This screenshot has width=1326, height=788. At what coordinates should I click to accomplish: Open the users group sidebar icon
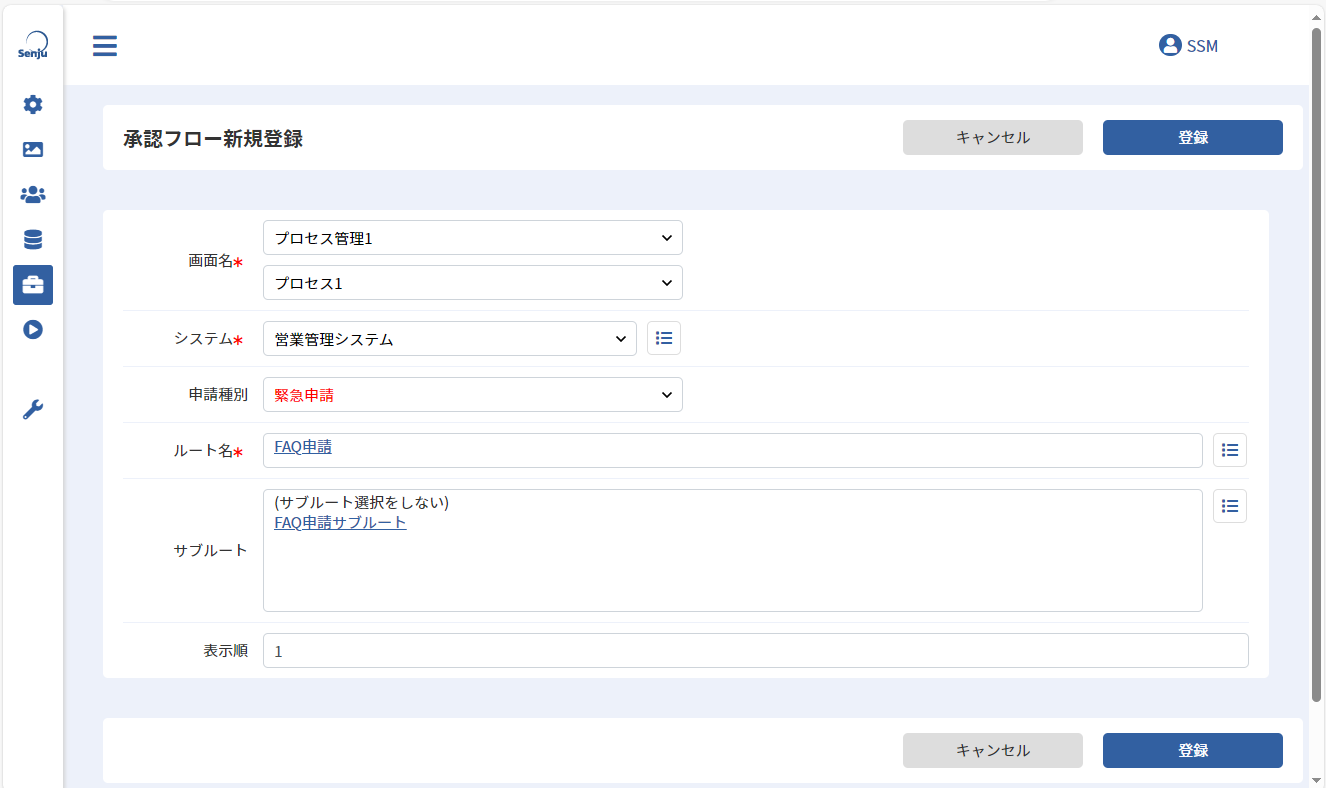click(x=33, y=194)
